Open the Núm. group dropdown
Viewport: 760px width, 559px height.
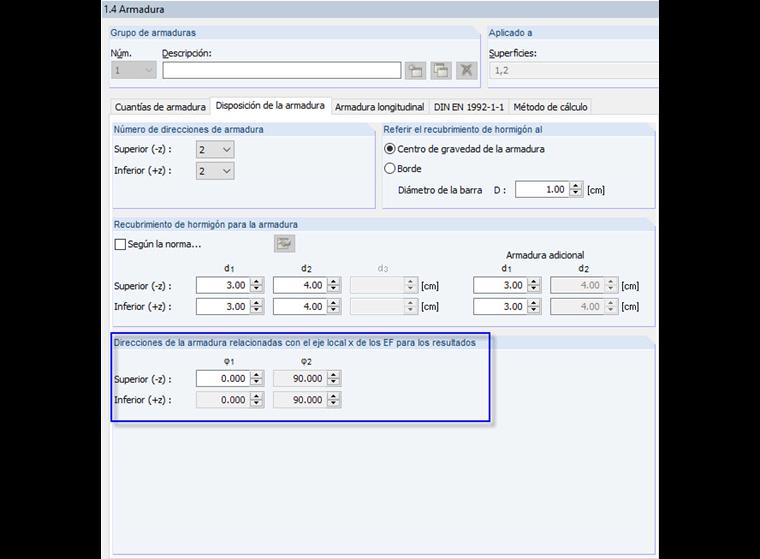coord(133,71)
